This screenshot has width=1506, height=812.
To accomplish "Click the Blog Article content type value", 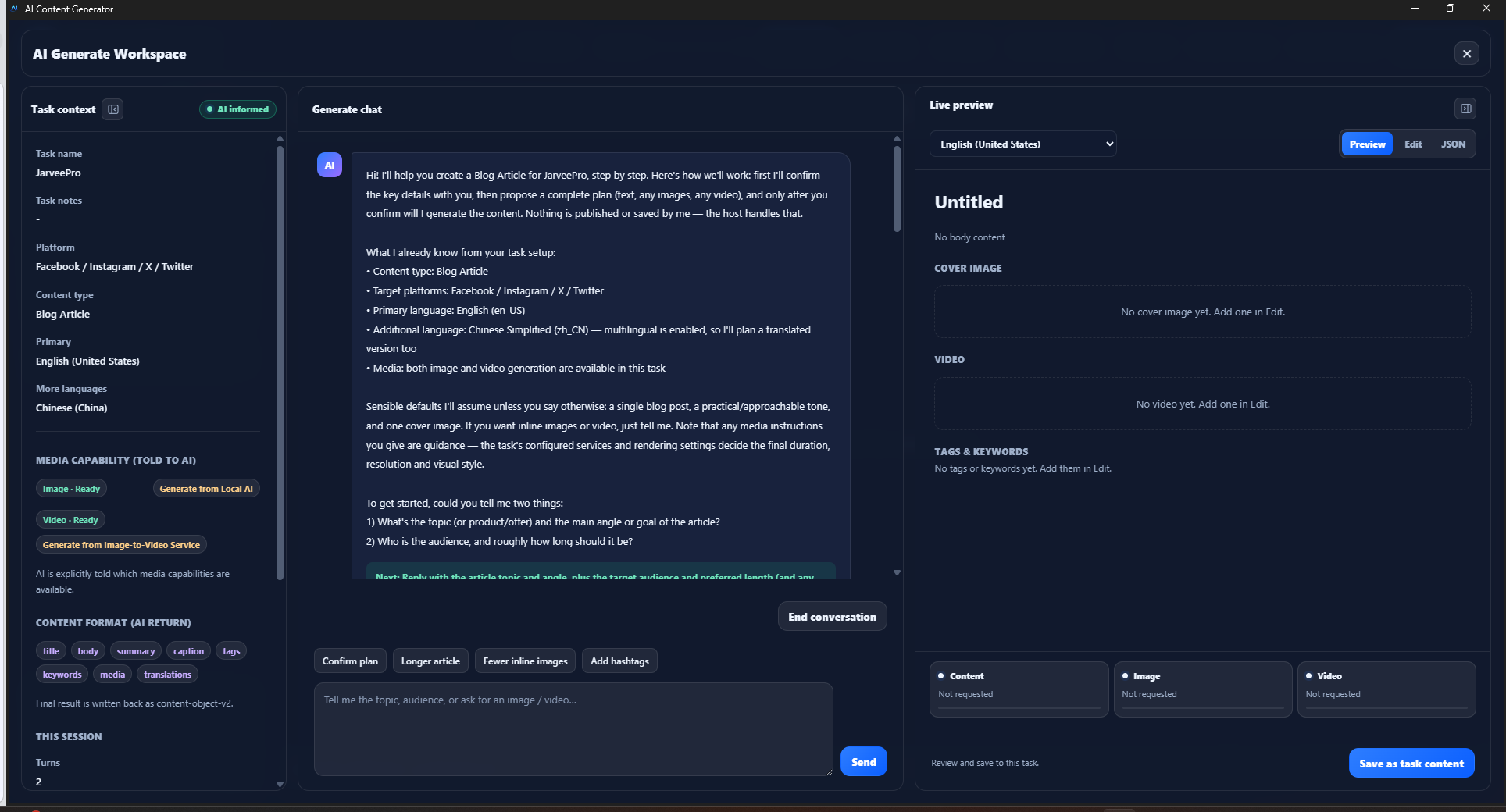I will point(62,314).
